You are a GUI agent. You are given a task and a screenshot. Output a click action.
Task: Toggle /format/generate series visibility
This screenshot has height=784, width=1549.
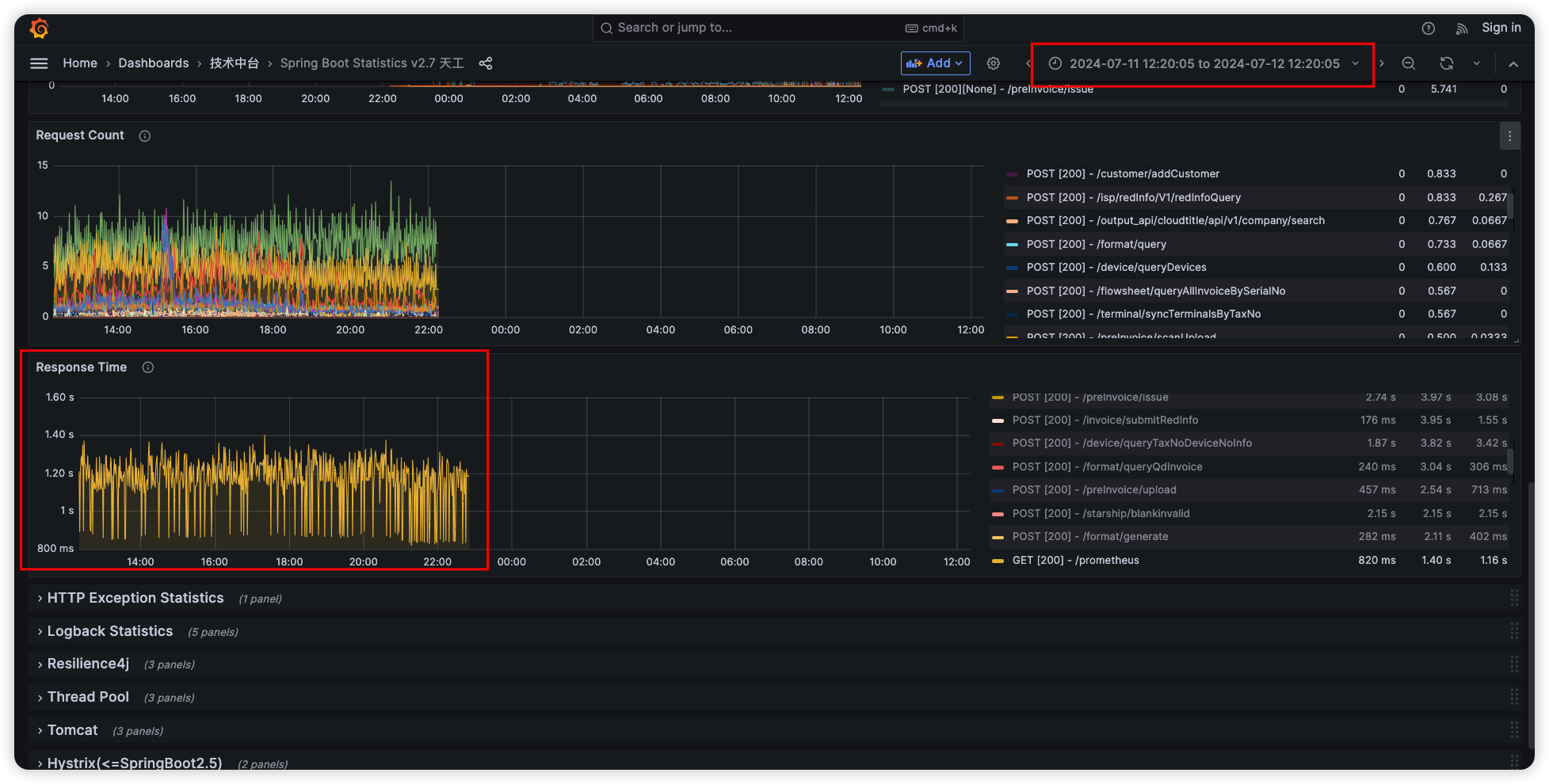(x=1089, y=537)
